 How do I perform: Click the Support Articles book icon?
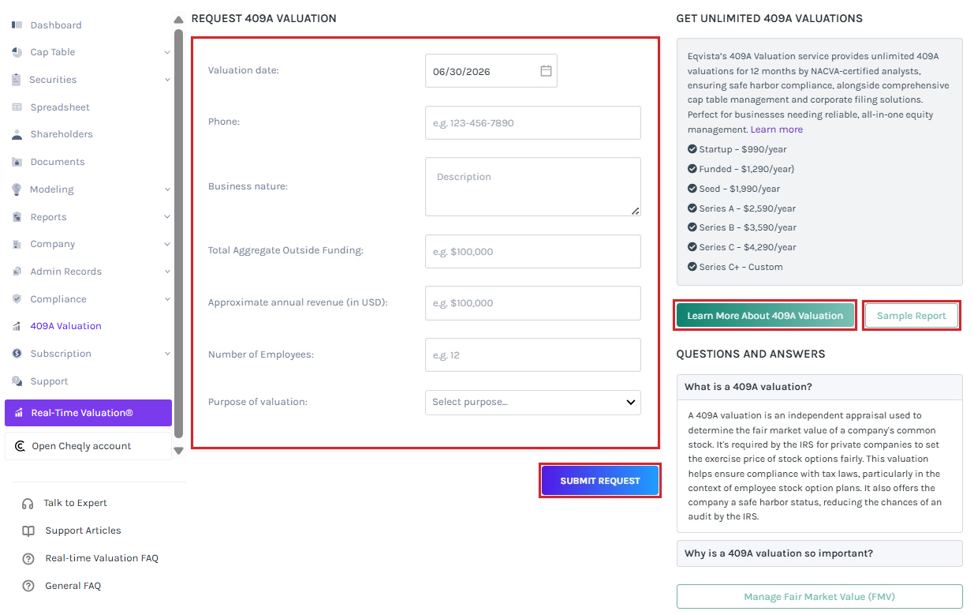click(x=28, y=531)
